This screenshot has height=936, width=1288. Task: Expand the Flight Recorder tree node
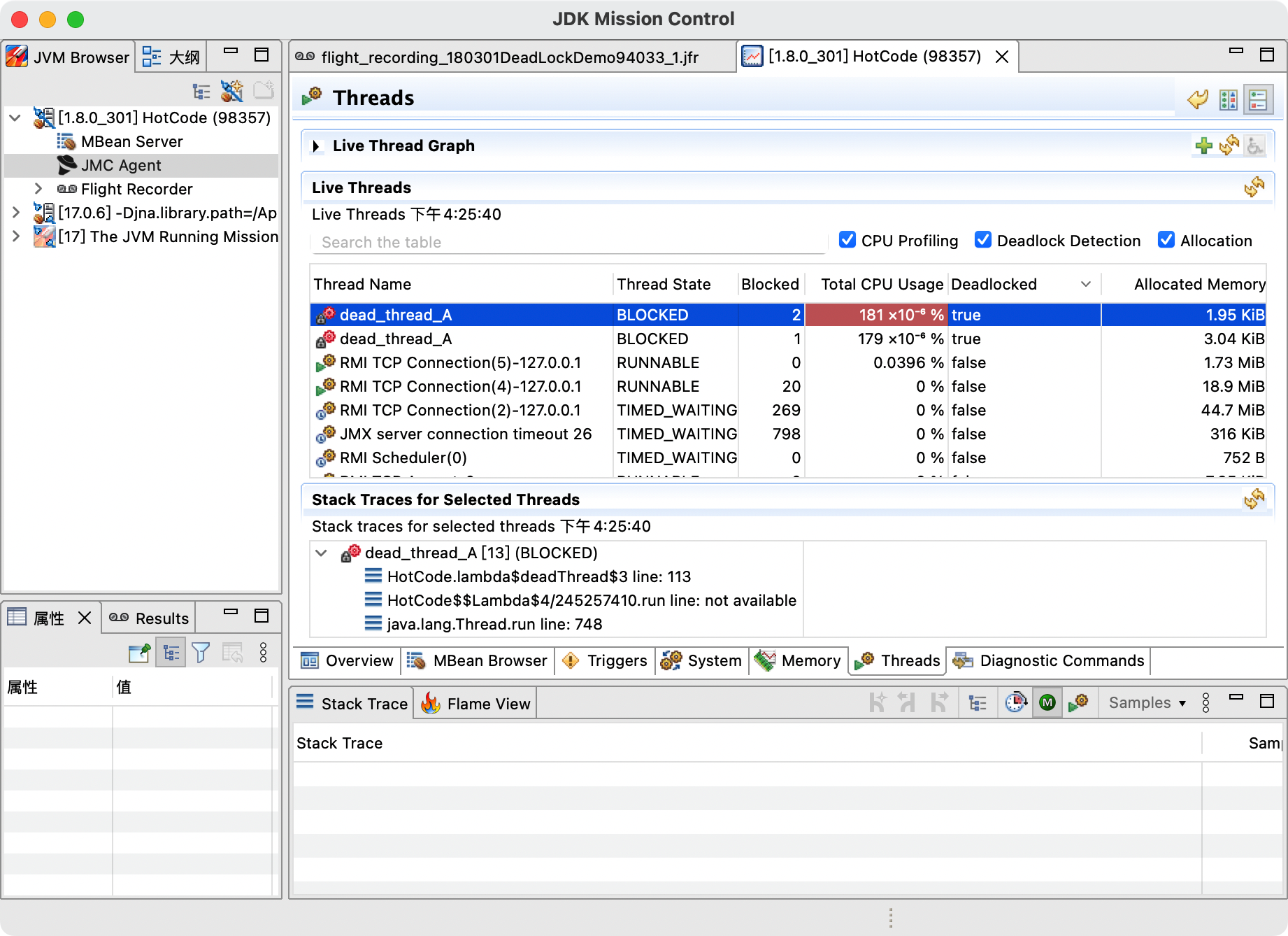[x=39, y=189]
